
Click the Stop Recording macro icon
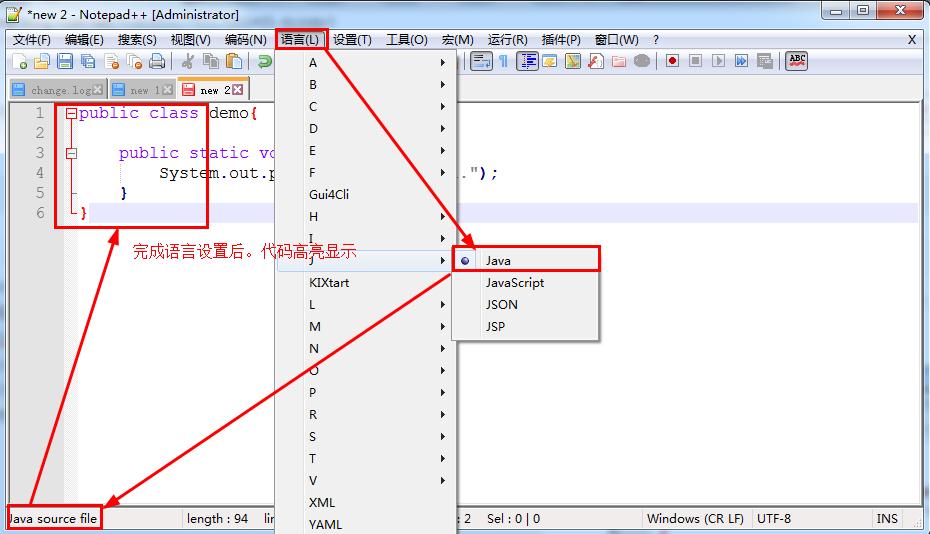(x=695, y=61)
